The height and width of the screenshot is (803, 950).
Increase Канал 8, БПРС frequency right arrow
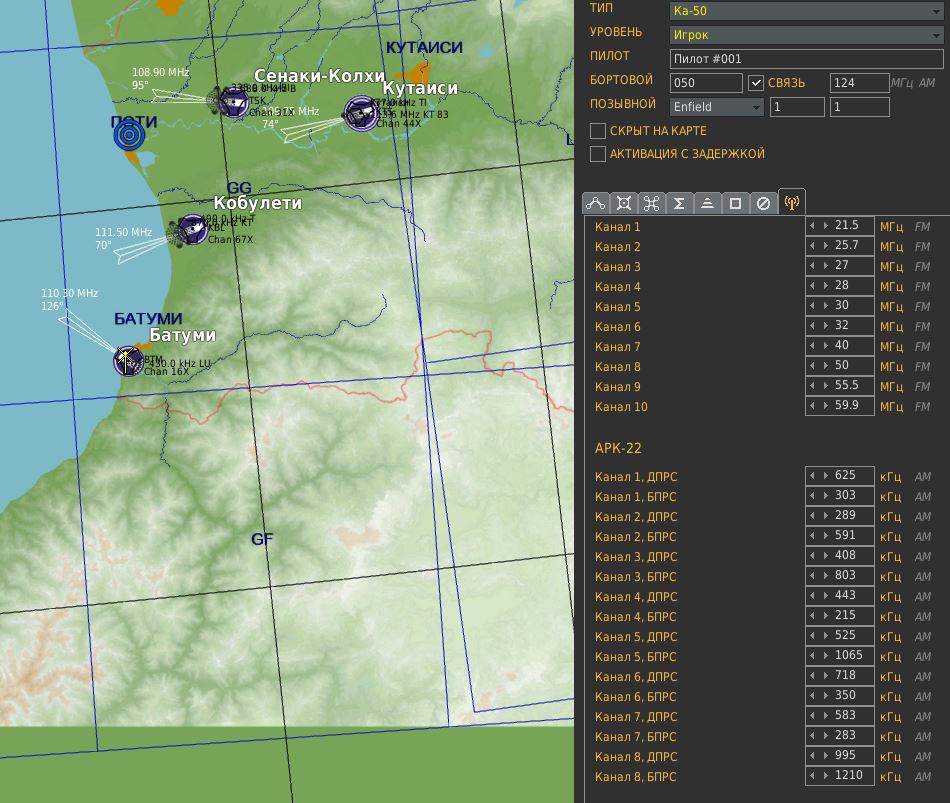825,776
